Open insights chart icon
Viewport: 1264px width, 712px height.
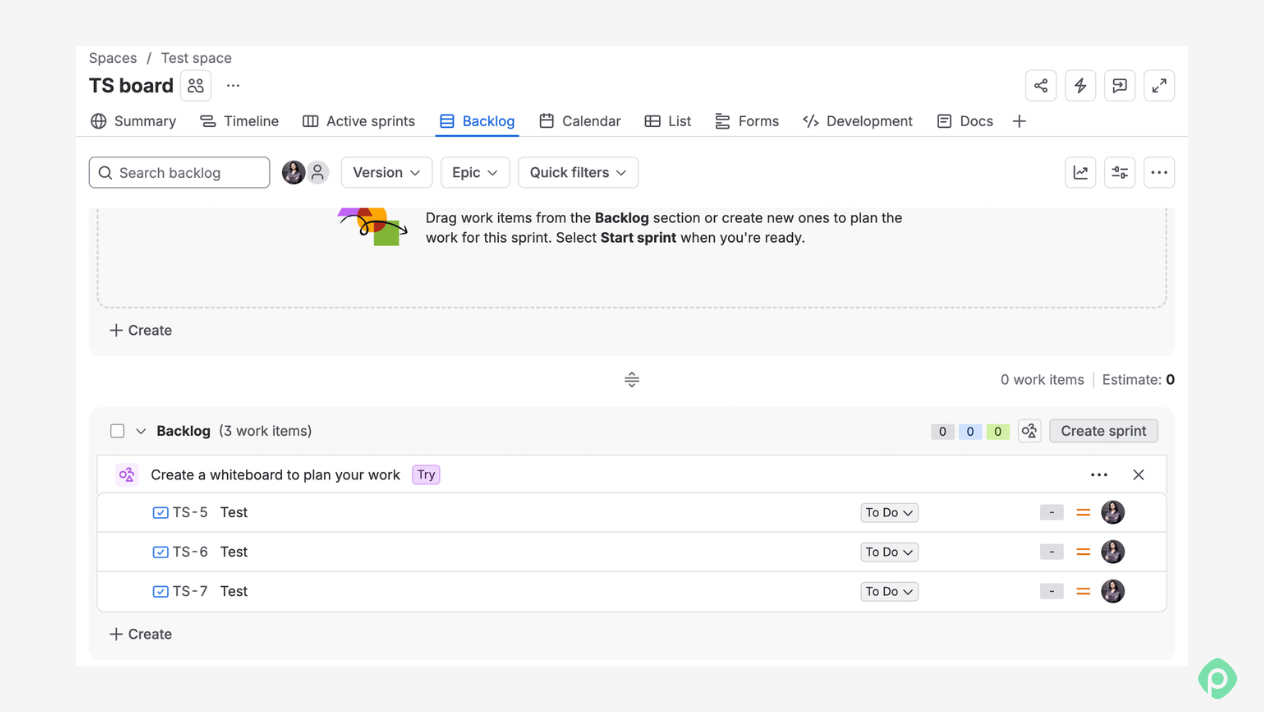1080,173
